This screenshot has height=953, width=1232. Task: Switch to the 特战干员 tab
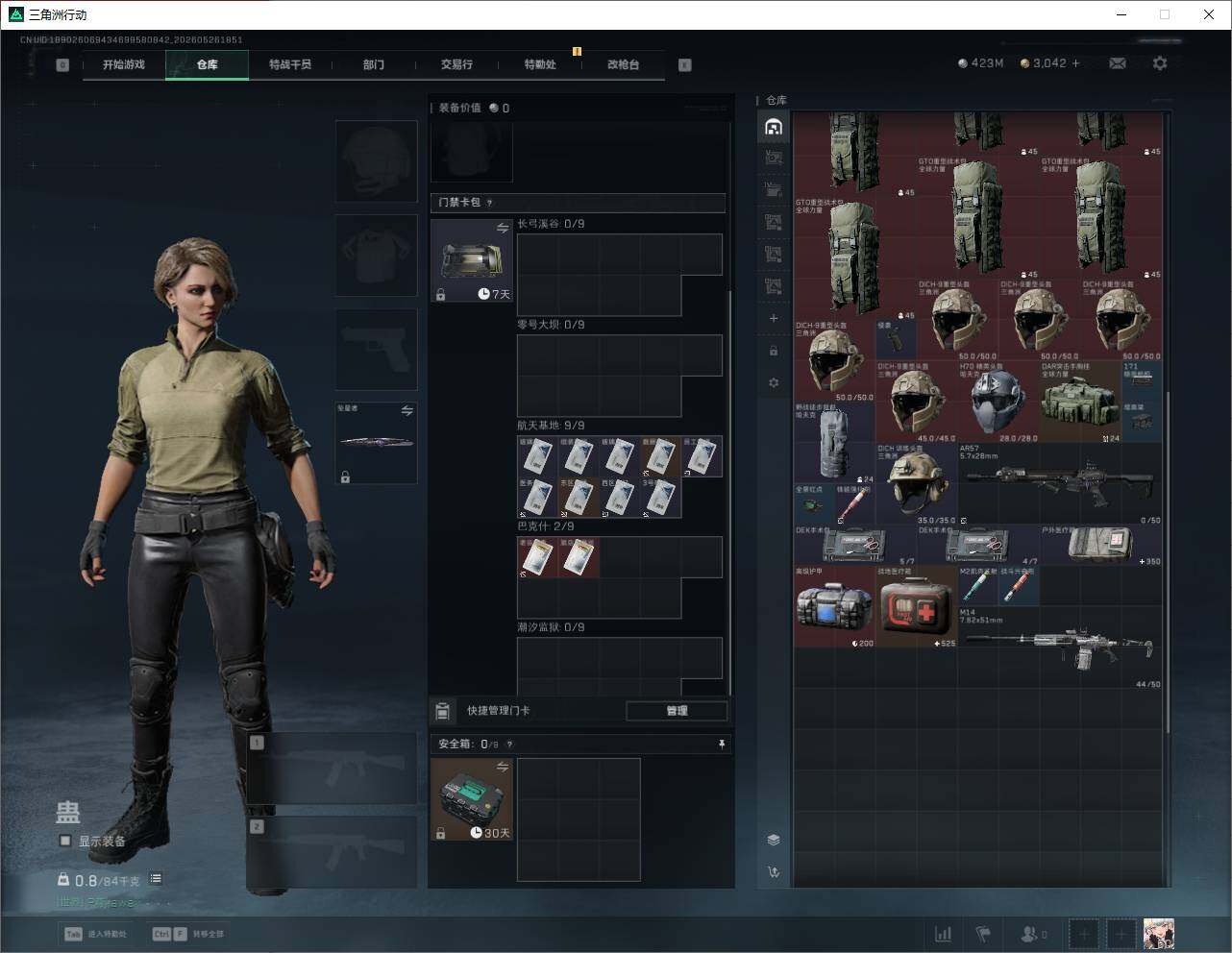coord(290,64)
